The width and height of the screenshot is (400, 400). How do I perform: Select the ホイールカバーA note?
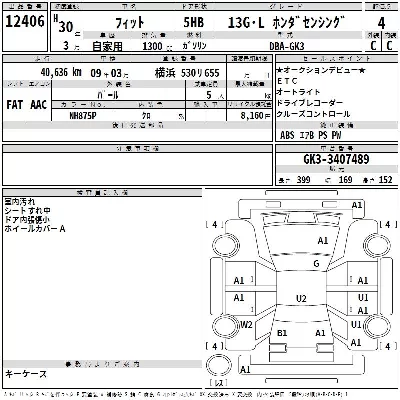(35, 229)
